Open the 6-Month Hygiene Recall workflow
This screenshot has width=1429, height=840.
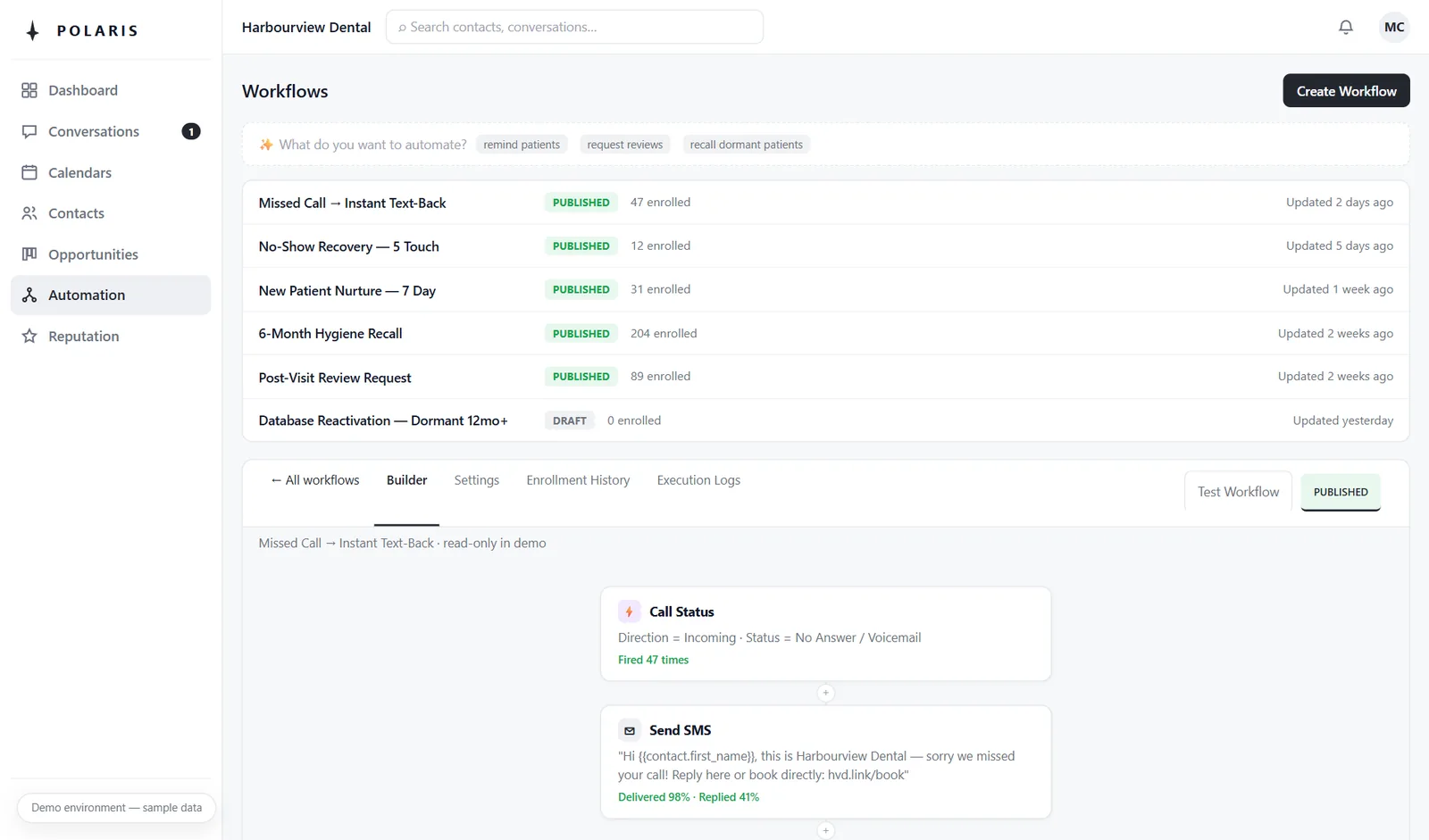click(x=826, y=333)
